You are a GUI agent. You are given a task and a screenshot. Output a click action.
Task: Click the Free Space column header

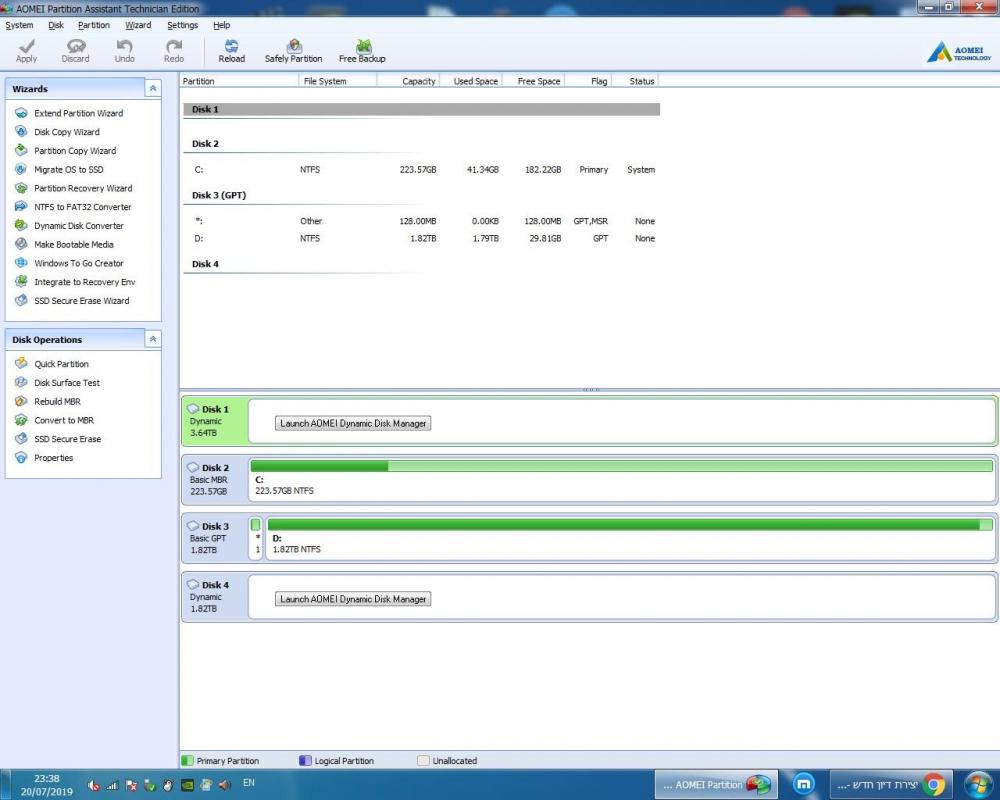click(534, 81)
